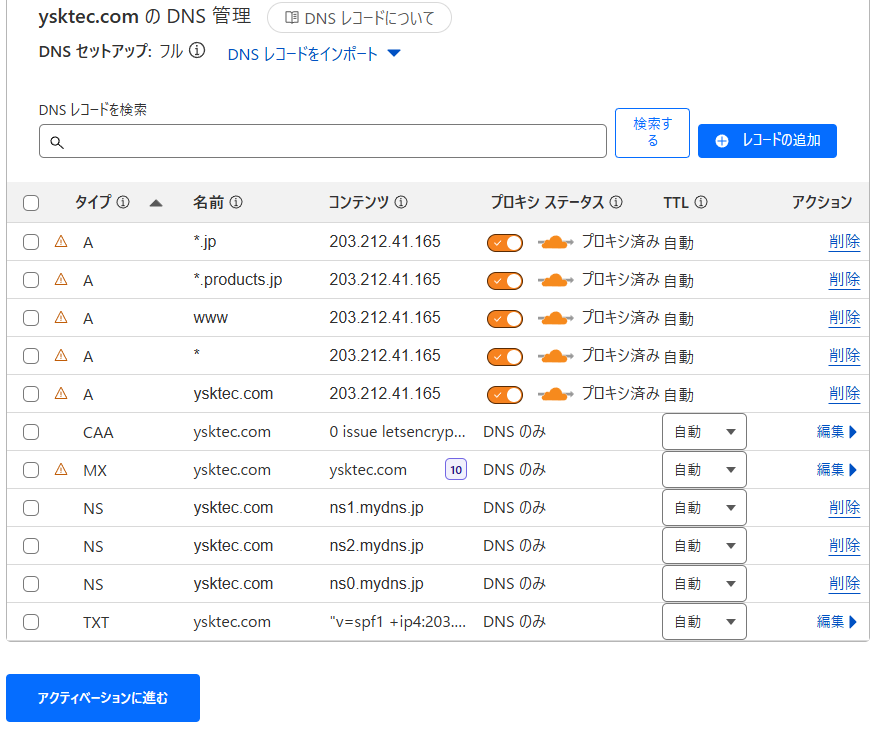Screen dimensions: 879x732
Task: Delete the *.jp A record via 削除
Action: 844,242
